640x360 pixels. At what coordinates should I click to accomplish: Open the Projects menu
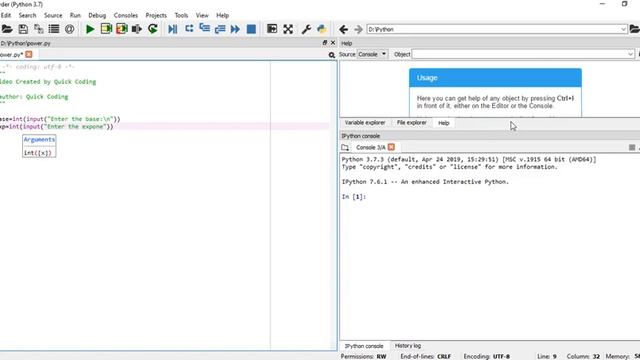pyautogui.click(x=156, y=15)
